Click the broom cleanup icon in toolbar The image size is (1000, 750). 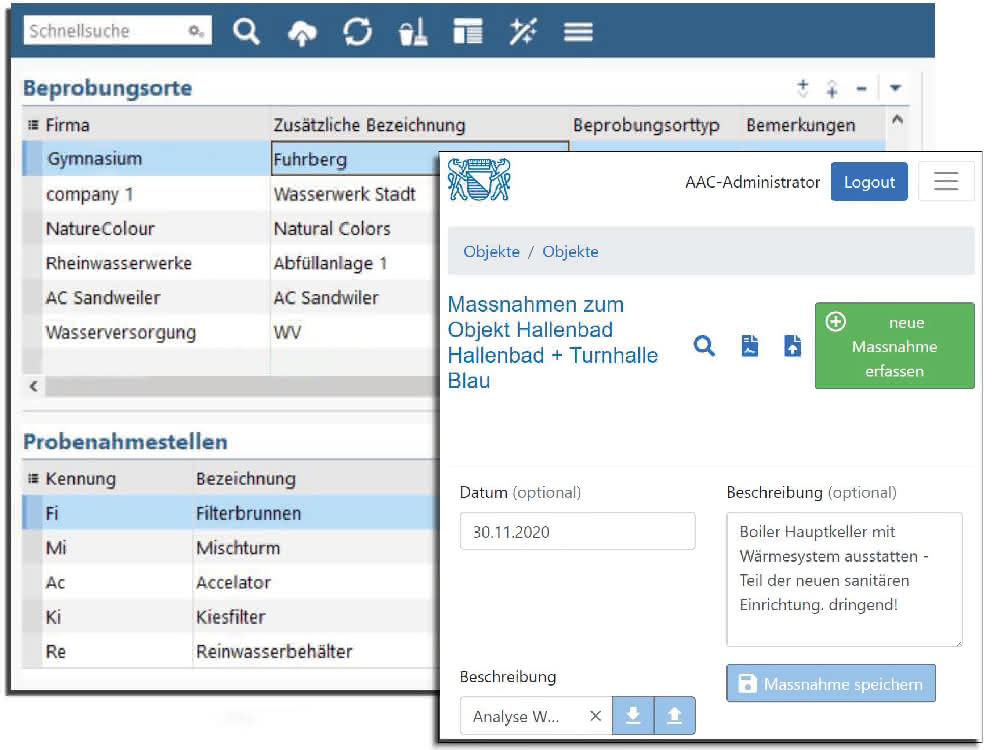pos(413,31)
